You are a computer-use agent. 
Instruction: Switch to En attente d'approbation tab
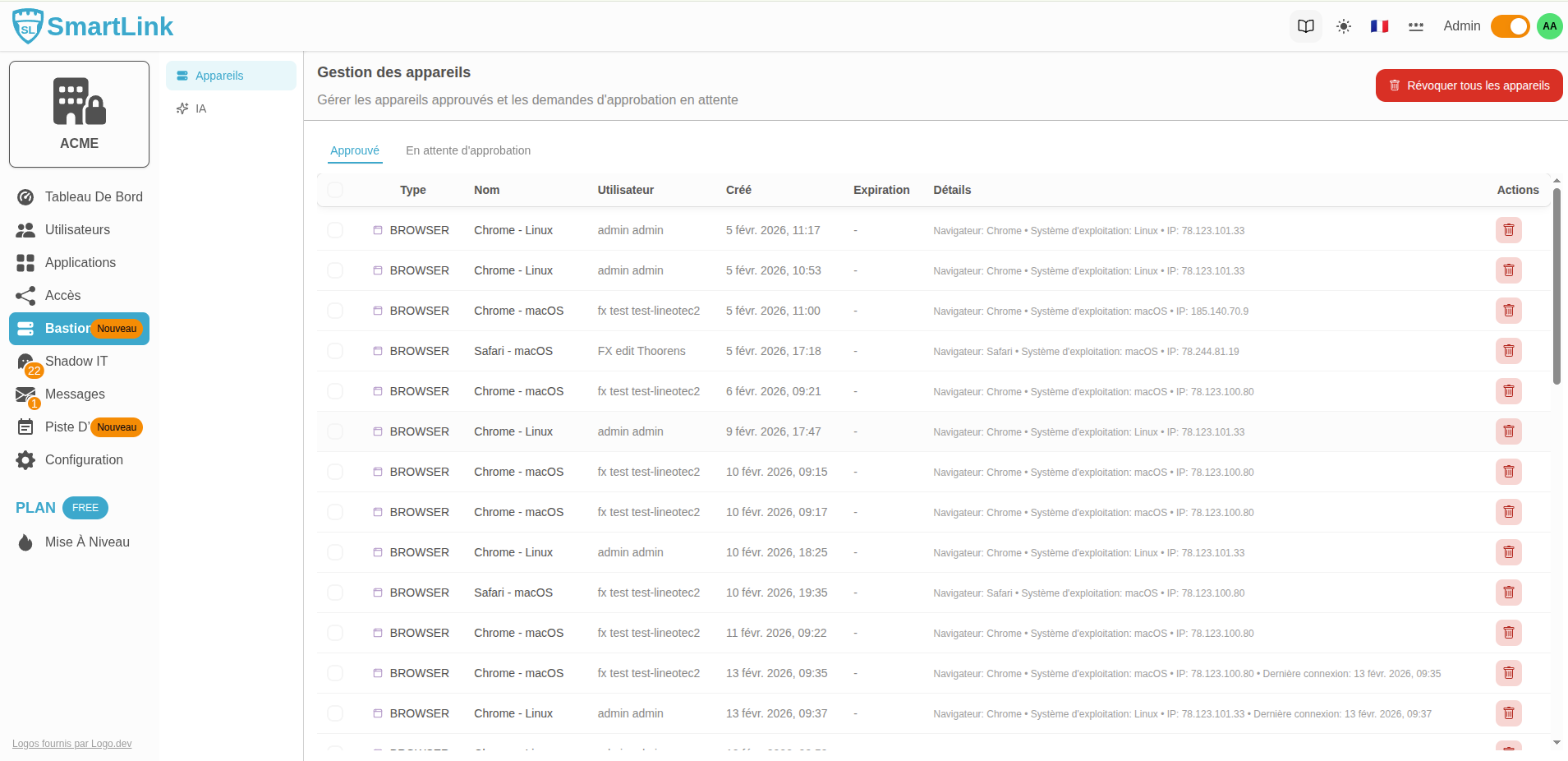coord(467,150)
